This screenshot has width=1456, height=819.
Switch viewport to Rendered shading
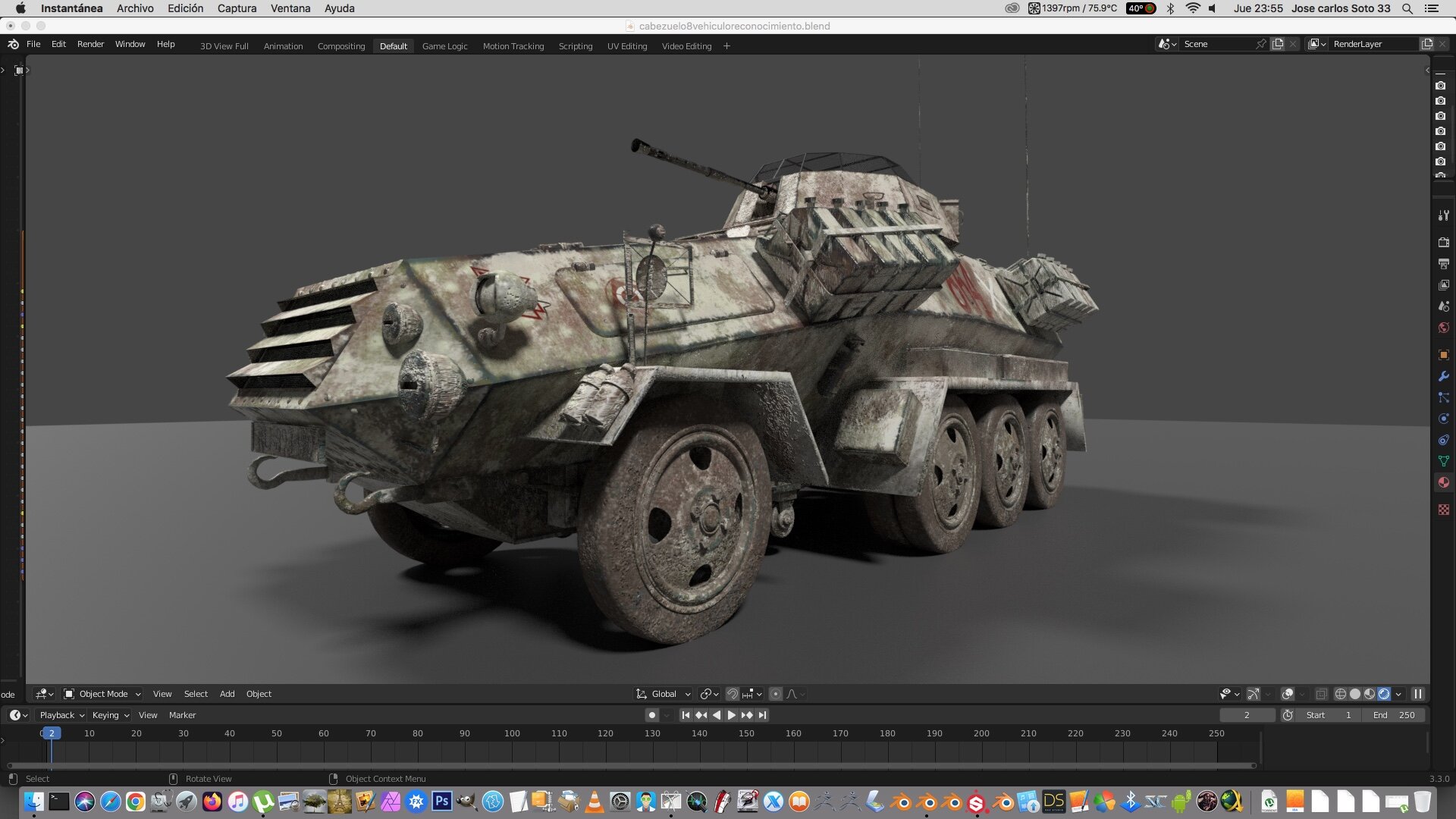pos(1384,694)
